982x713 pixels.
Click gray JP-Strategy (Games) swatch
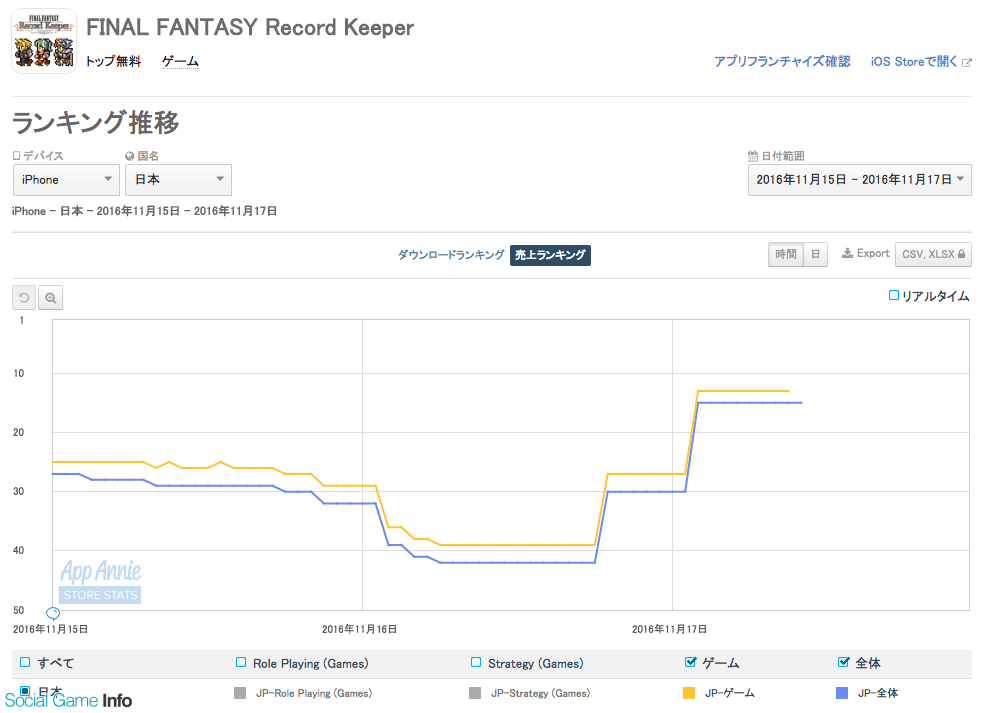[475, 693]
